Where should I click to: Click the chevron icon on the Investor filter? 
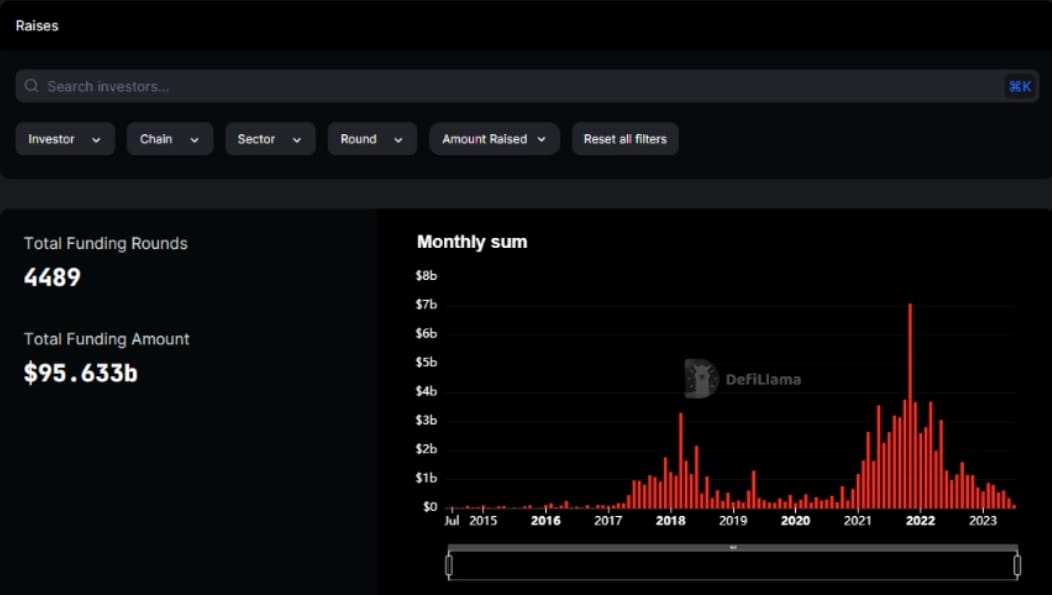point(97,139)
